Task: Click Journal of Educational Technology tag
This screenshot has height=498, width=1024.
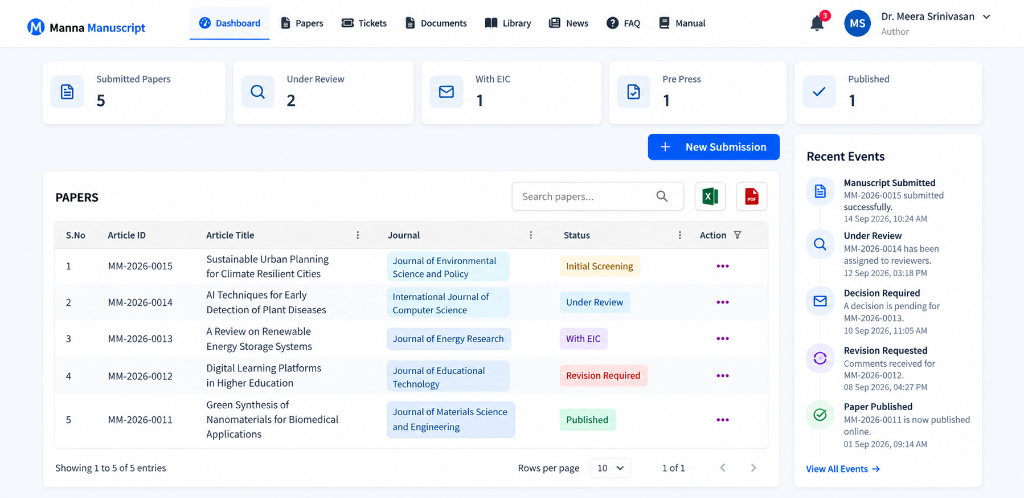Action: [448, 377]
